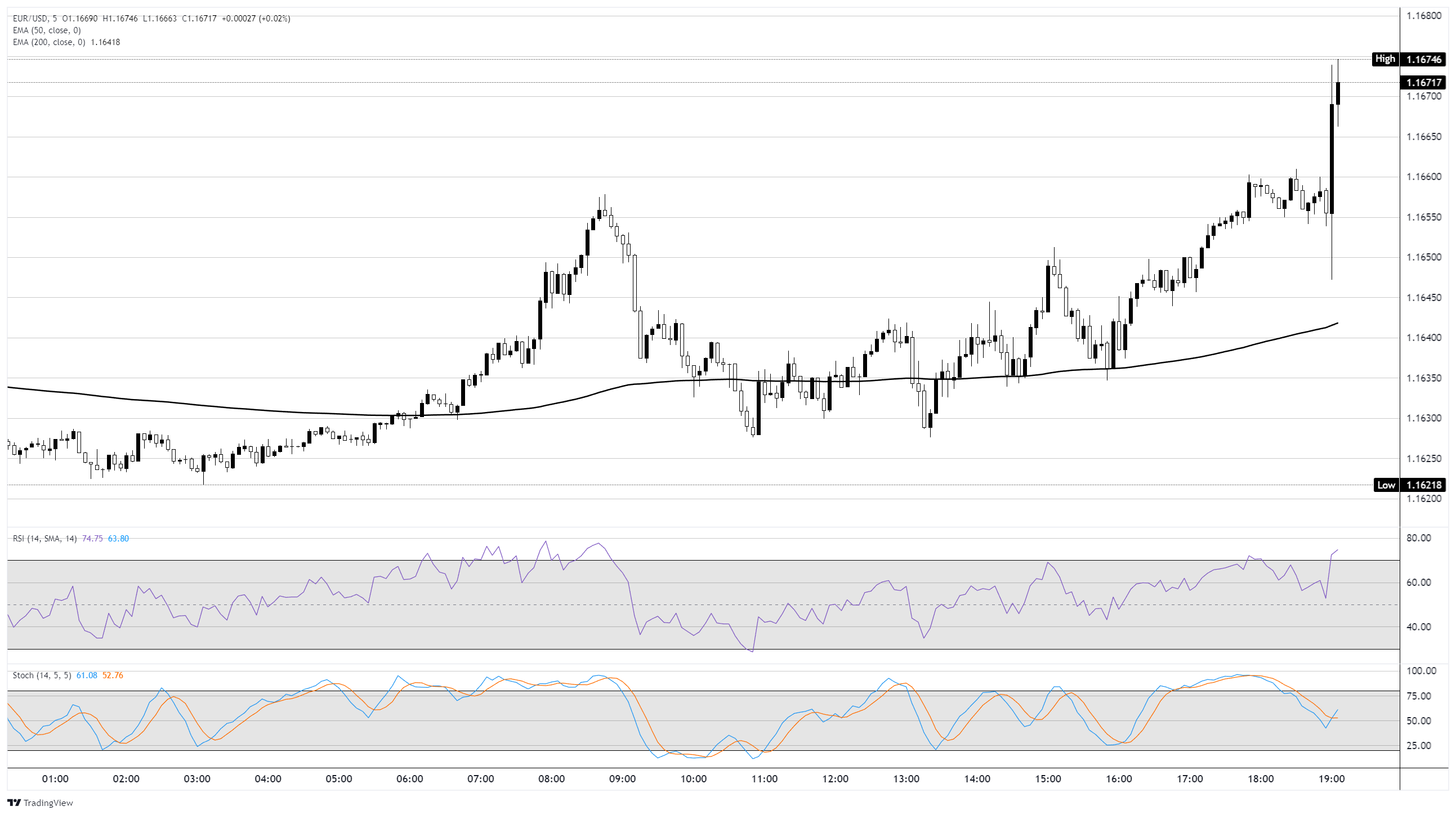Click the 19:00 time axis label
Screen dimensions: 1456x815
pos(1331,779)
